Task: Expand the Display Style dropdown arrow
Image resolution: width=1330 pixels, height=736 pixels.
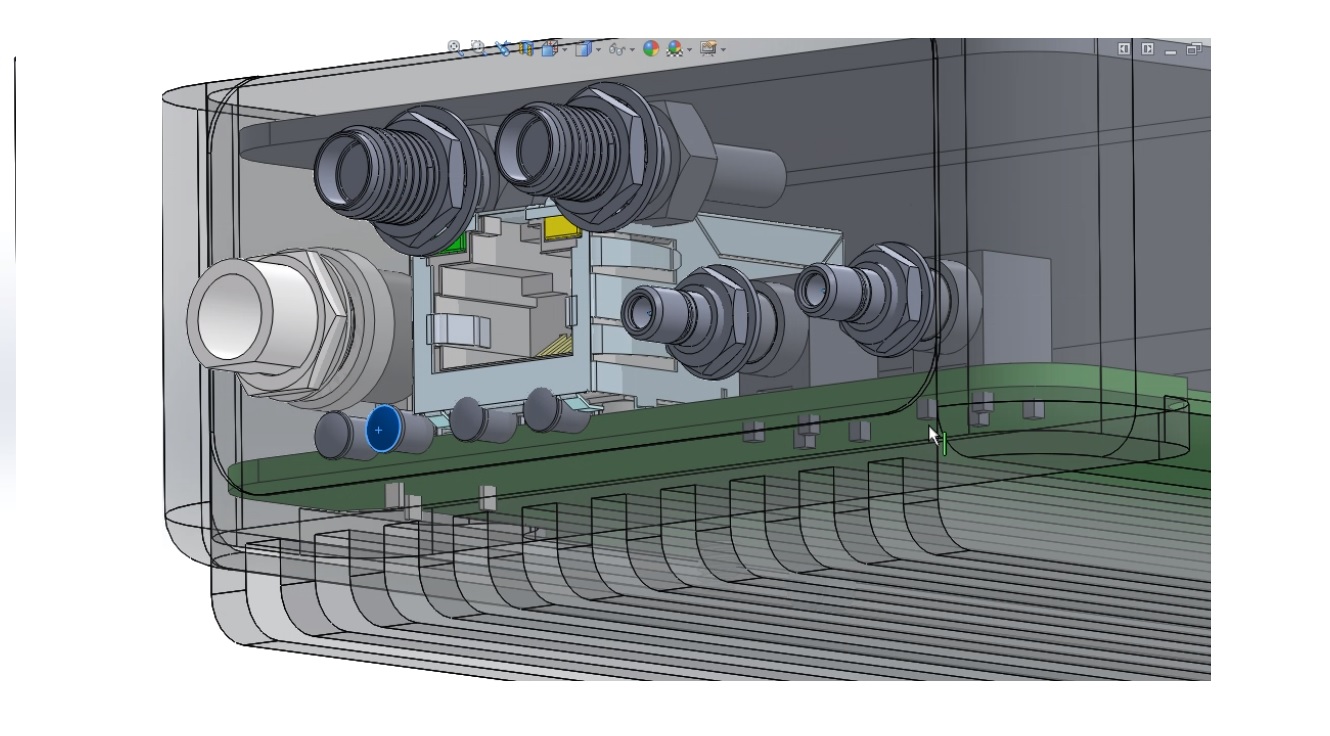Action: (x=597, y=49)
